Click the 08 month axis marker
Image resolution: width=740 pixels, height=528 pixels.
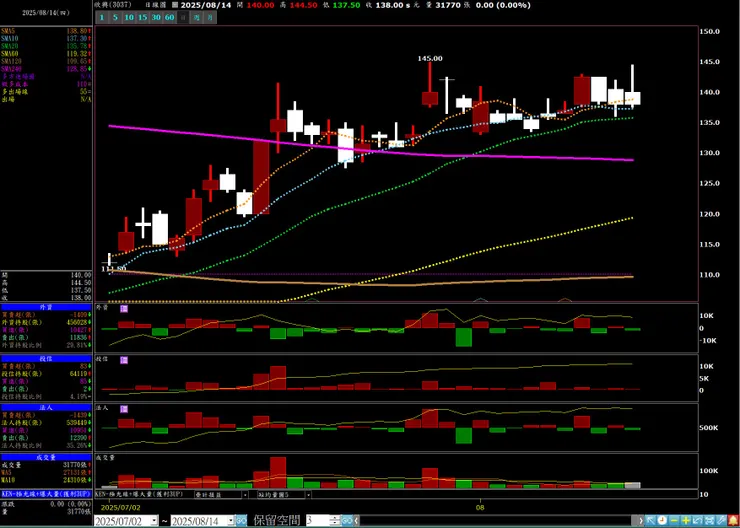pos(480,508)
